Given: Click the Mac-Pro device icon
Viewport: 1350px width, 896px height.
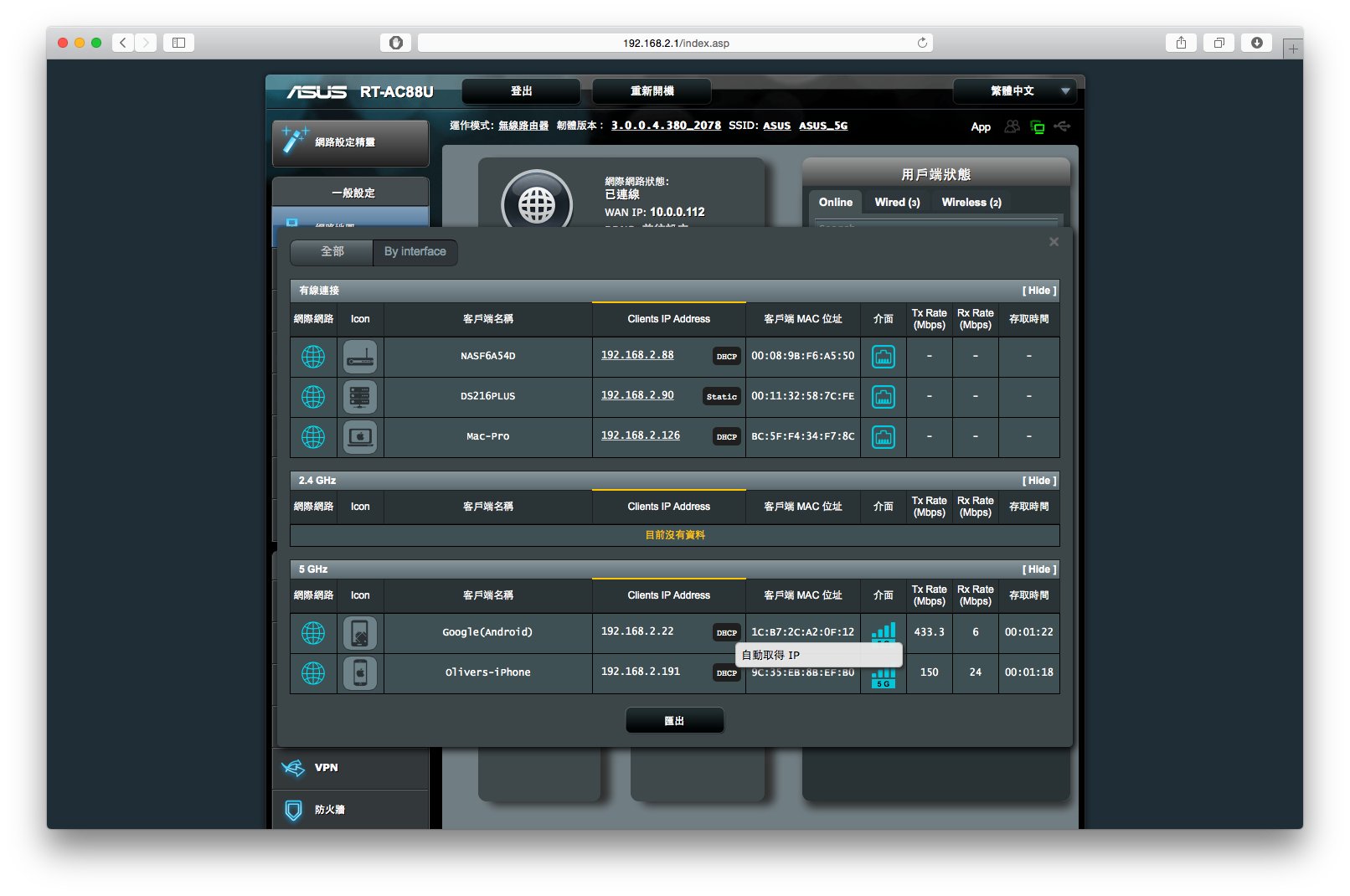Looking at the screenshot, I should [360, 437].
